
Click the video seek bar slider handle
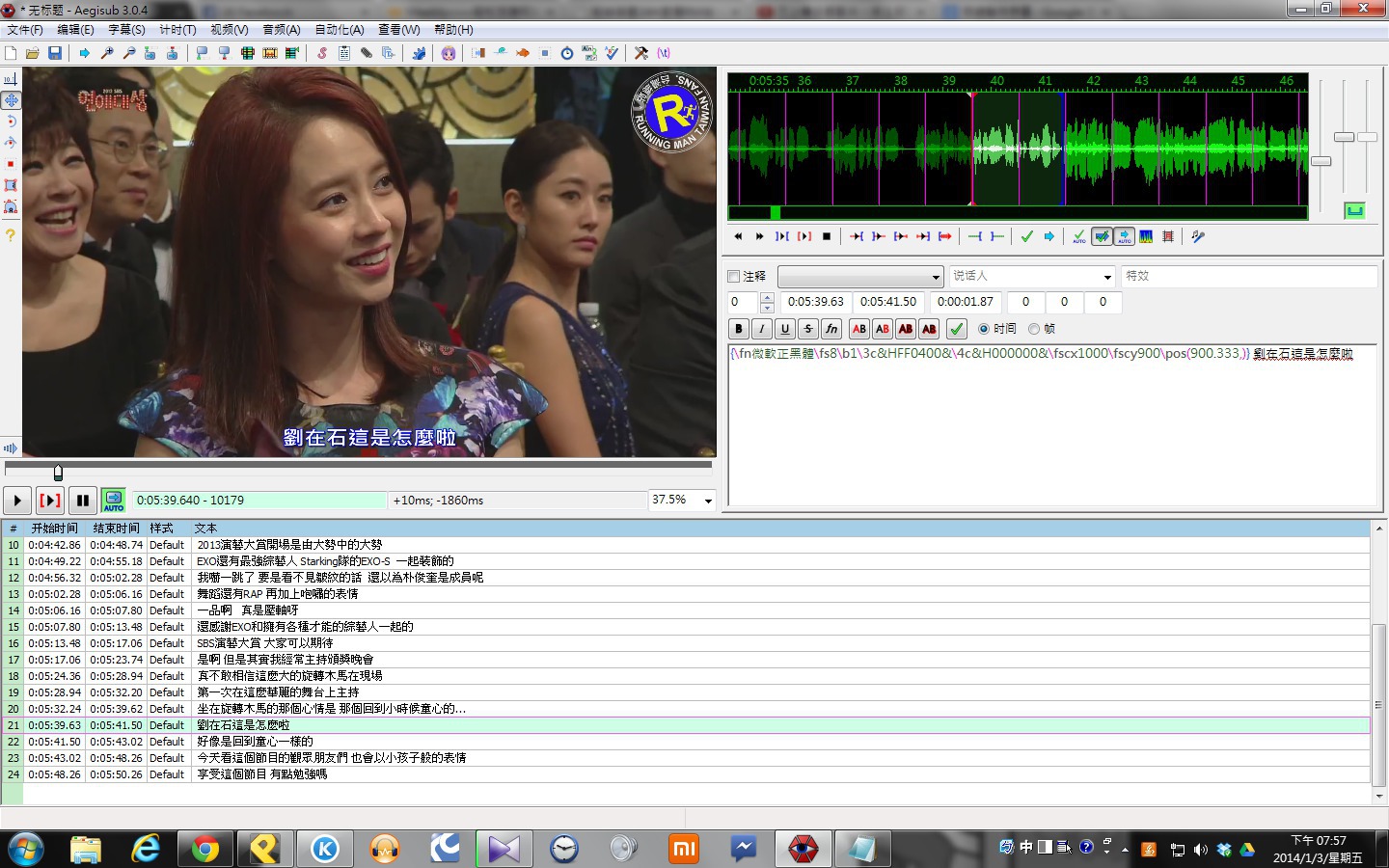click(x=58, y=472)
